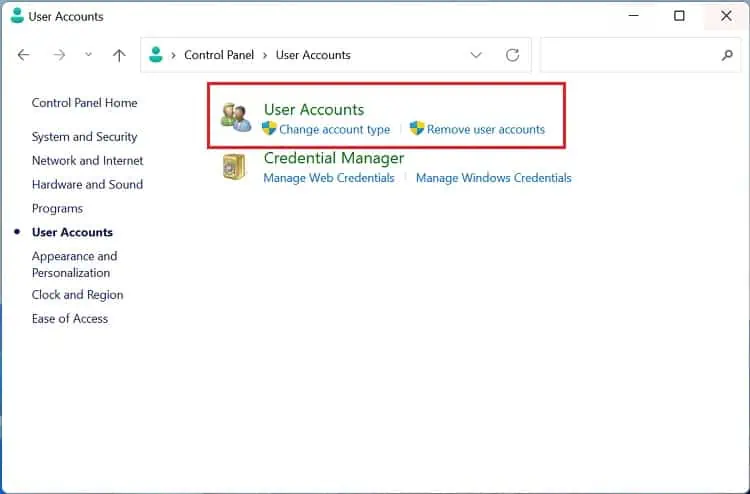
Task: Open Manage Windows Credentials
Action: (x=494, y=178)
